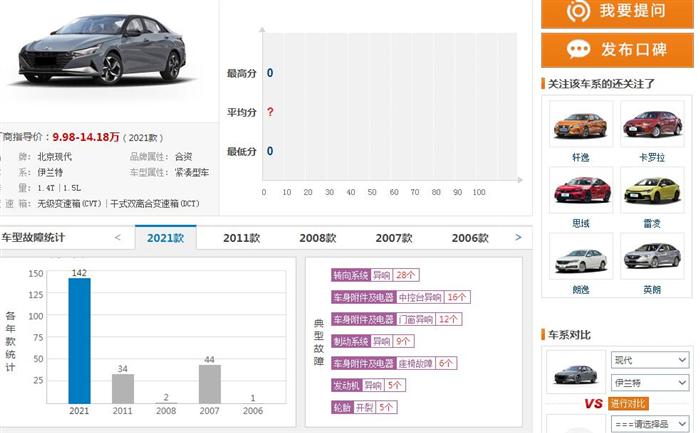Image resolution: width=700 pixels, height=433 pixels.
Task: Click the 伊兰特 series name in specs
Action: [50, 172]
